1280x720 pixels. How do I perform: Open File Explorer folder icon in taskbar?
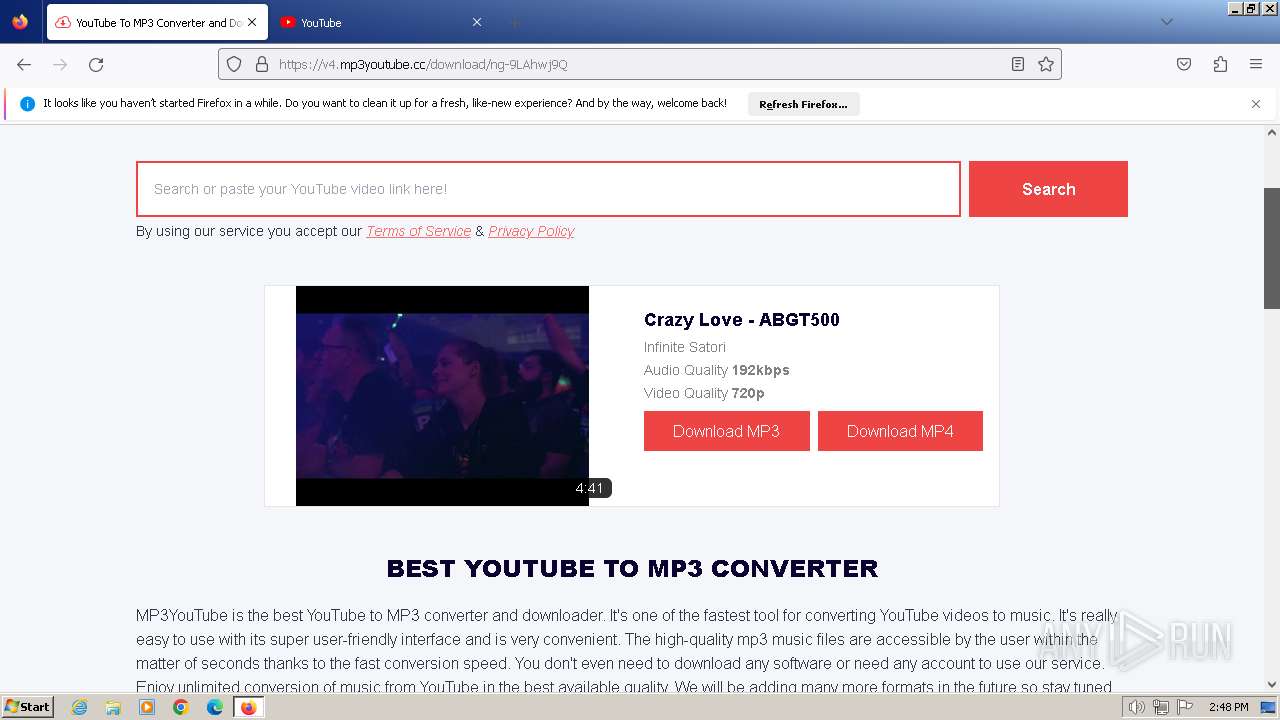(x=113, y=707)
